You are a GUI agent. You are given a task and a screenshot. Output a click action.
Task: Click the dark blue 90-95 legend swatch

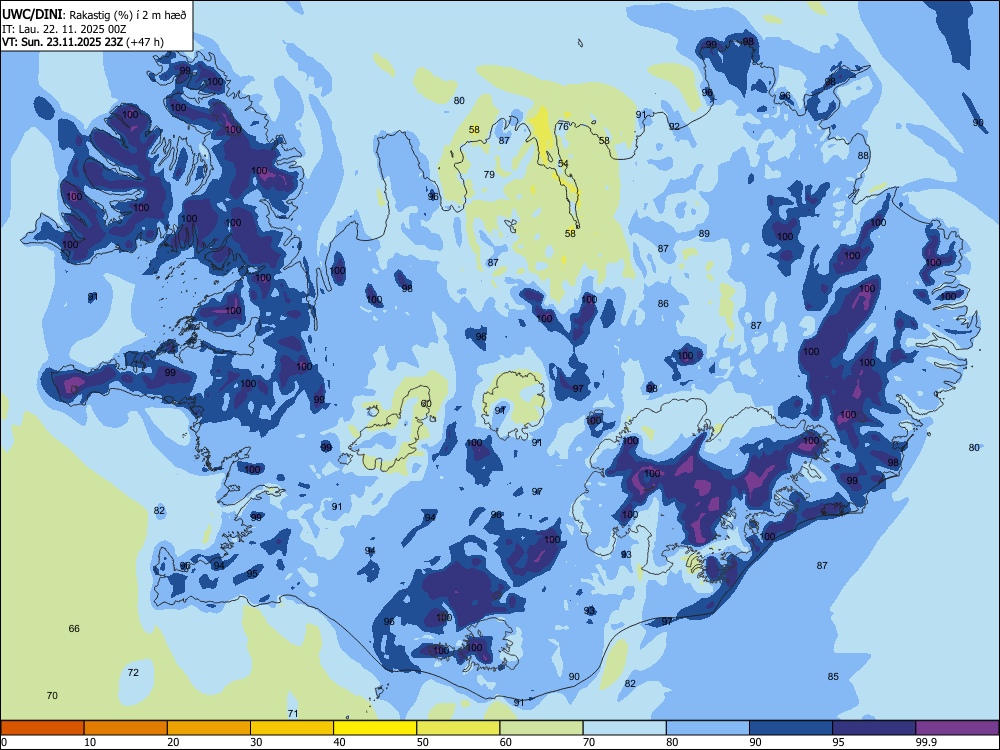[x=791, y=728]
